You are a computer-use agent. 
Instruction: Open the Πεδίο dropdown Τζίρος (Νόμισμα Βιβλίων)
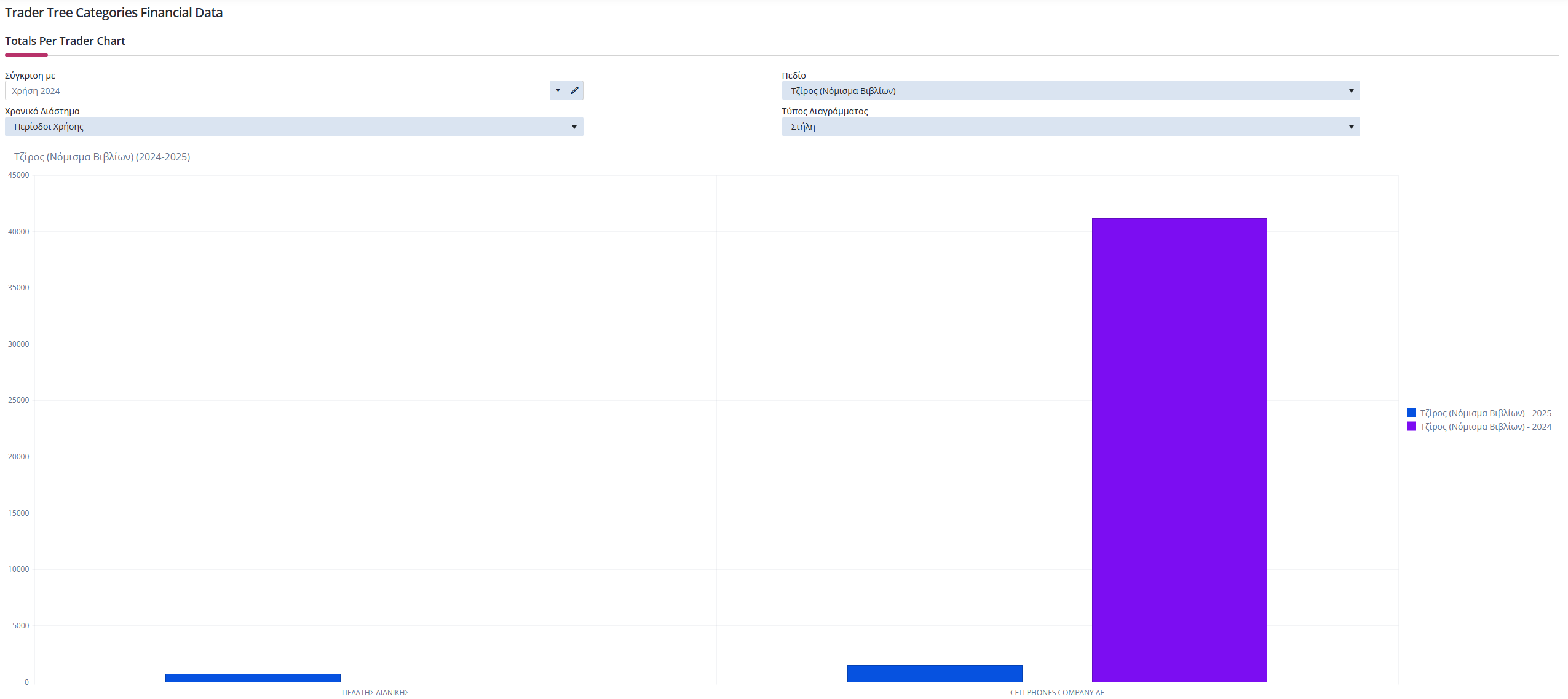coord(1071,90)
